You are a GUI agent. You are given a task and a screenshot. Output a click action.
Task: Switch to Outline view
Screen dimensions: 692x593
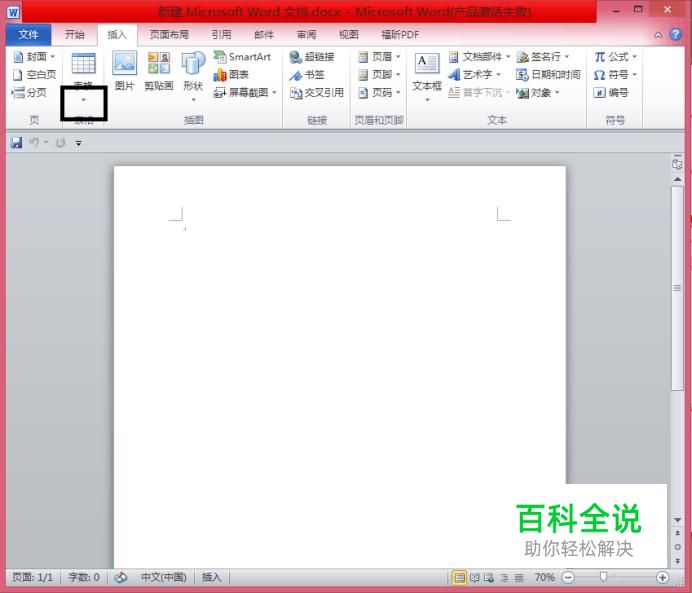[x=504, y=577]
